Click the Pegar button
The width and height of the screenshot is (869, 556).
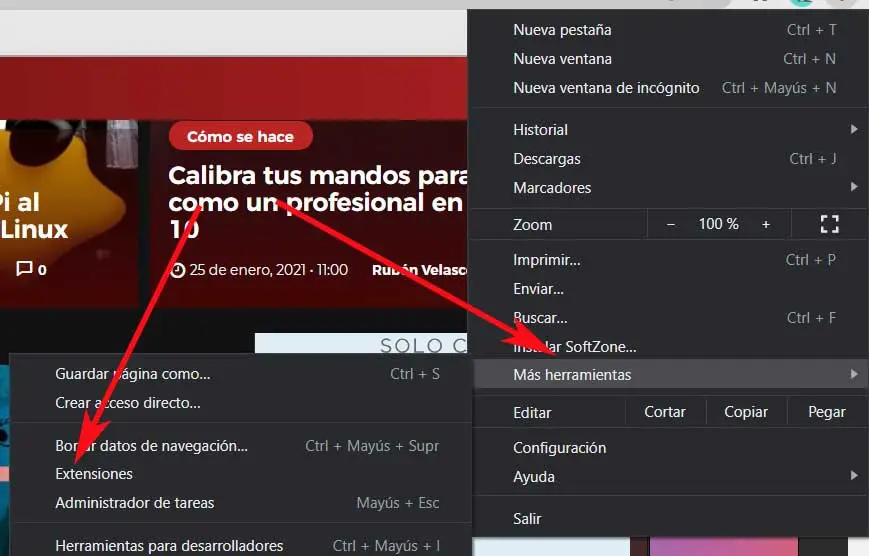coord(827,412)
